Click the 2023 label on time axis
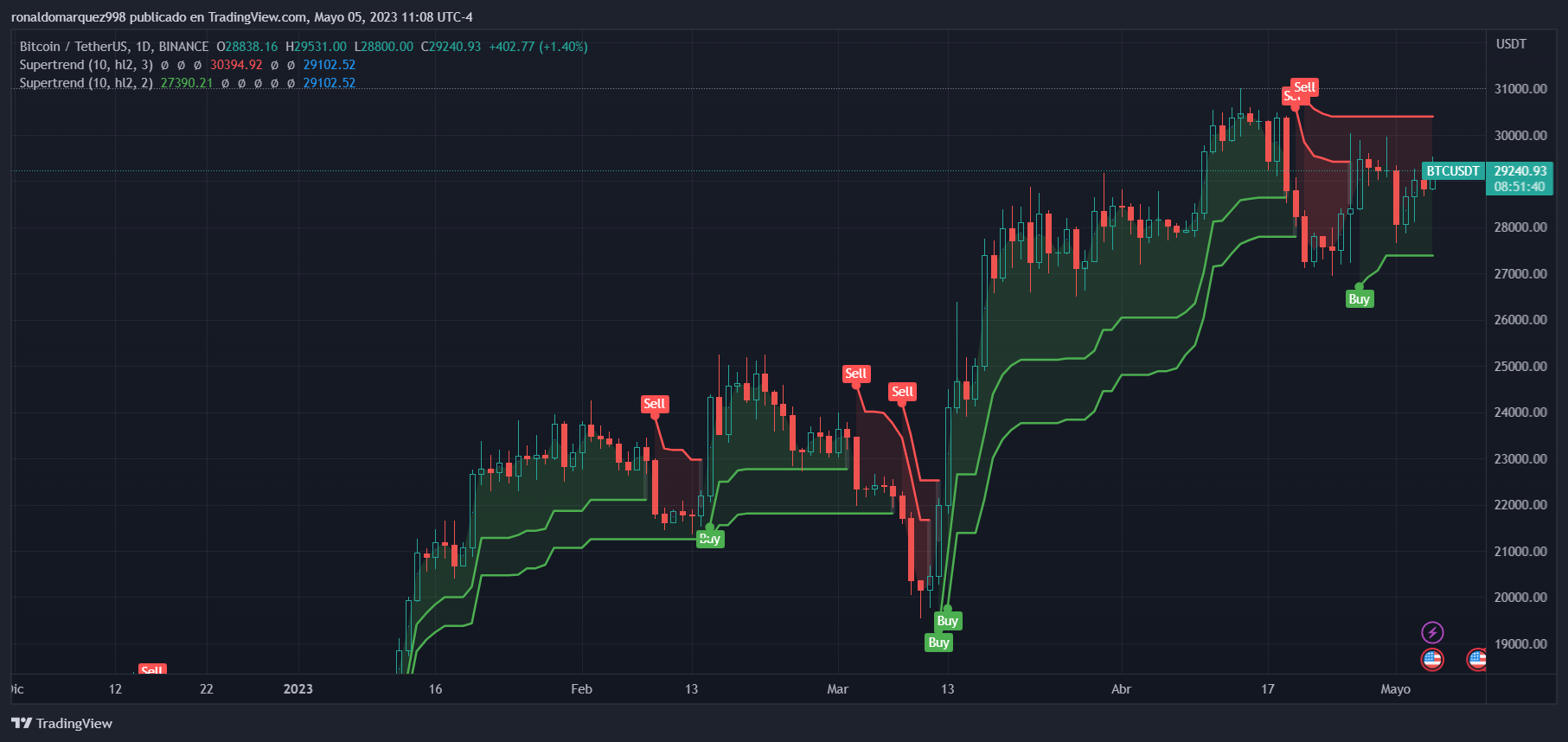Viewport: 1568px width, 742px height. 298,689
